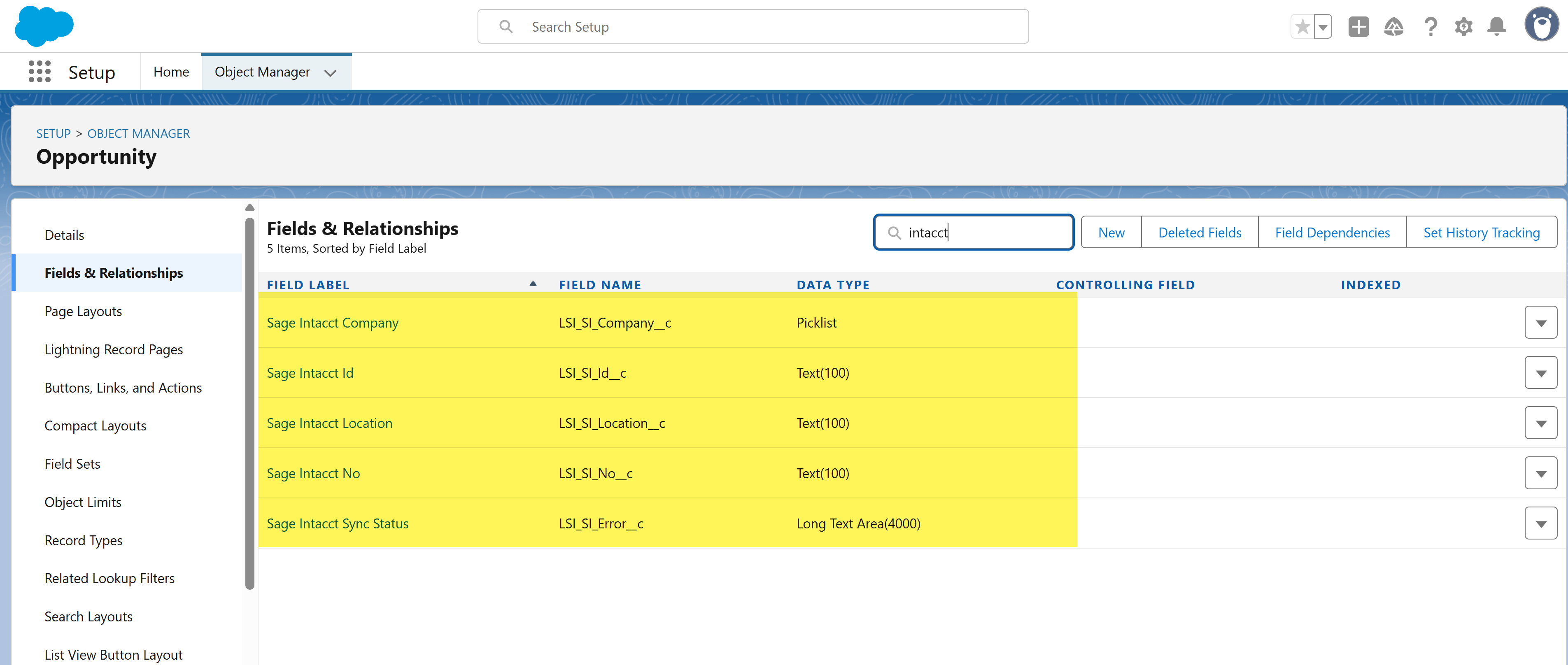1568x665 pixels.
Task: Open Field Dependencies
Action: pyautogui.click(x=1332, y=233)
